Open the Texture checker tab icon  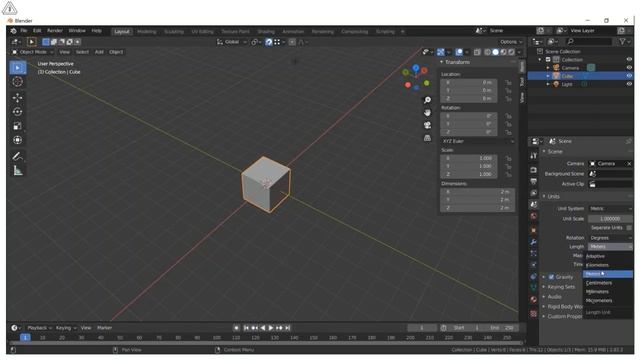pyautogui.click(x=533, y=313)
